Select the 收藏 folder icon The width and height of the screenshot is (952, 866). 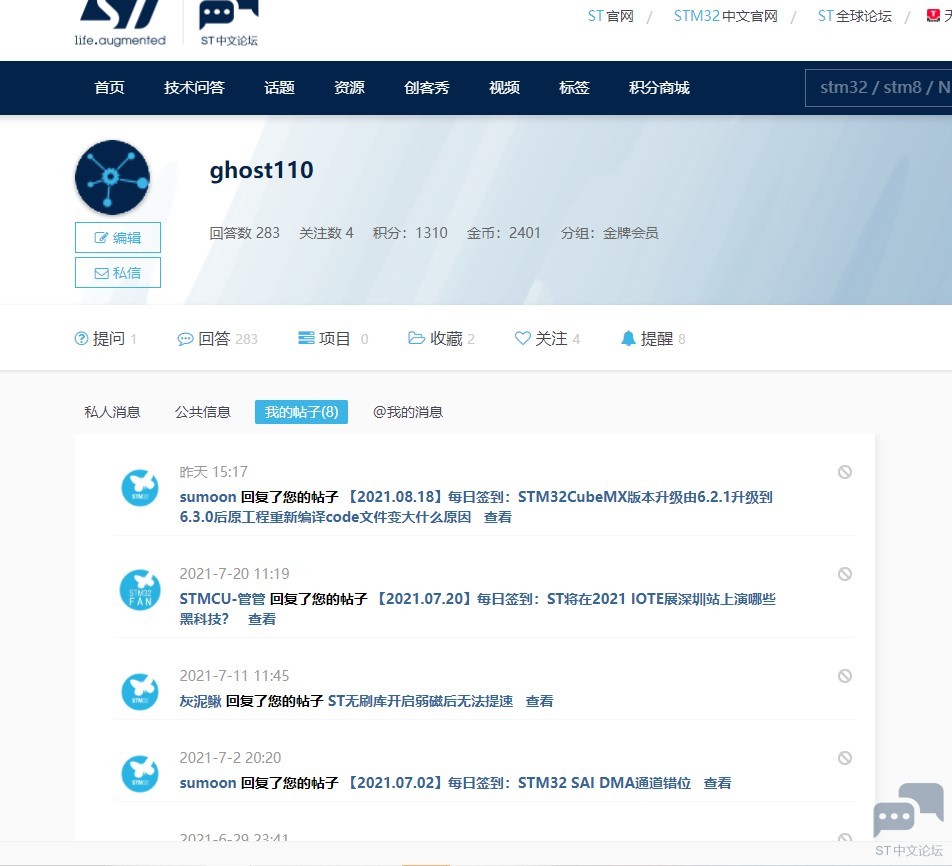pyautogui.click(x=416, y=338)
